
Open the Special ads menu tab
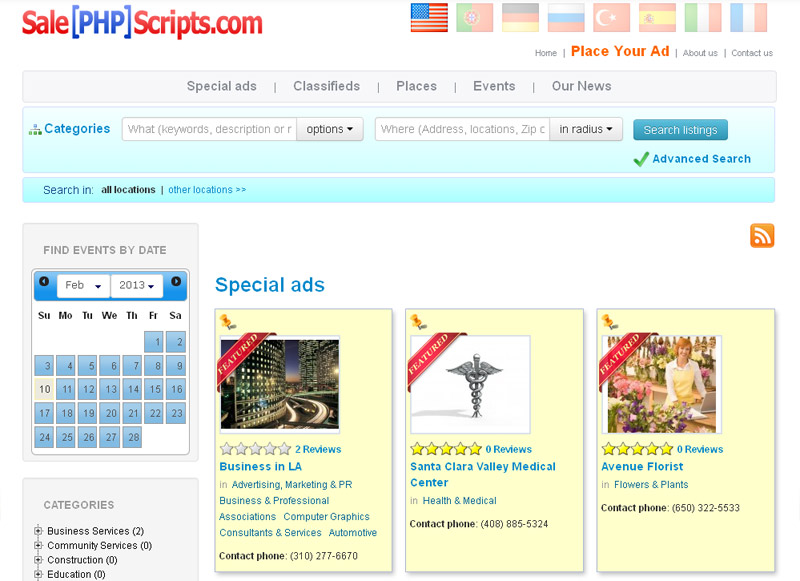221,86
